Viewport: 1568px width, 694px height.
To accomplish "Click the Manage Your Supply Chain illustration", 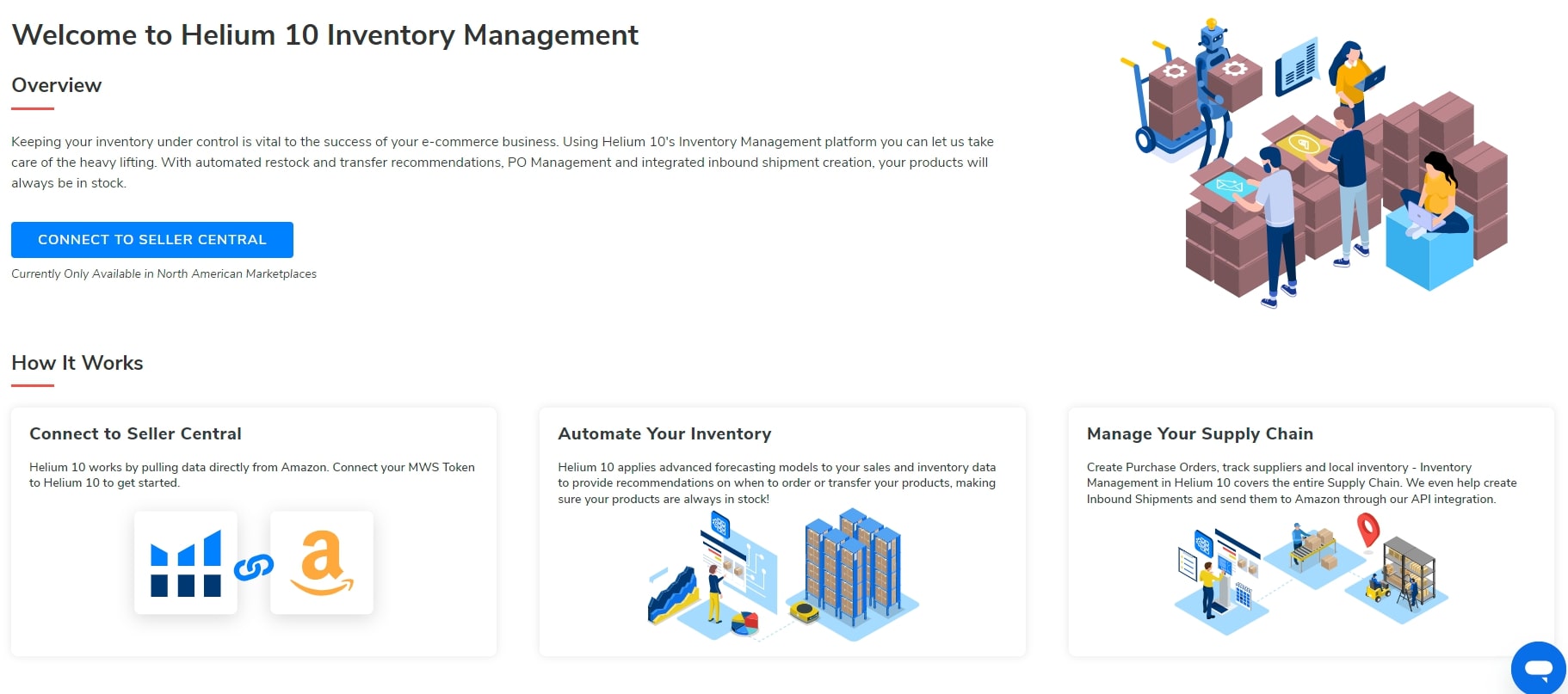I will coord(1312,574).
